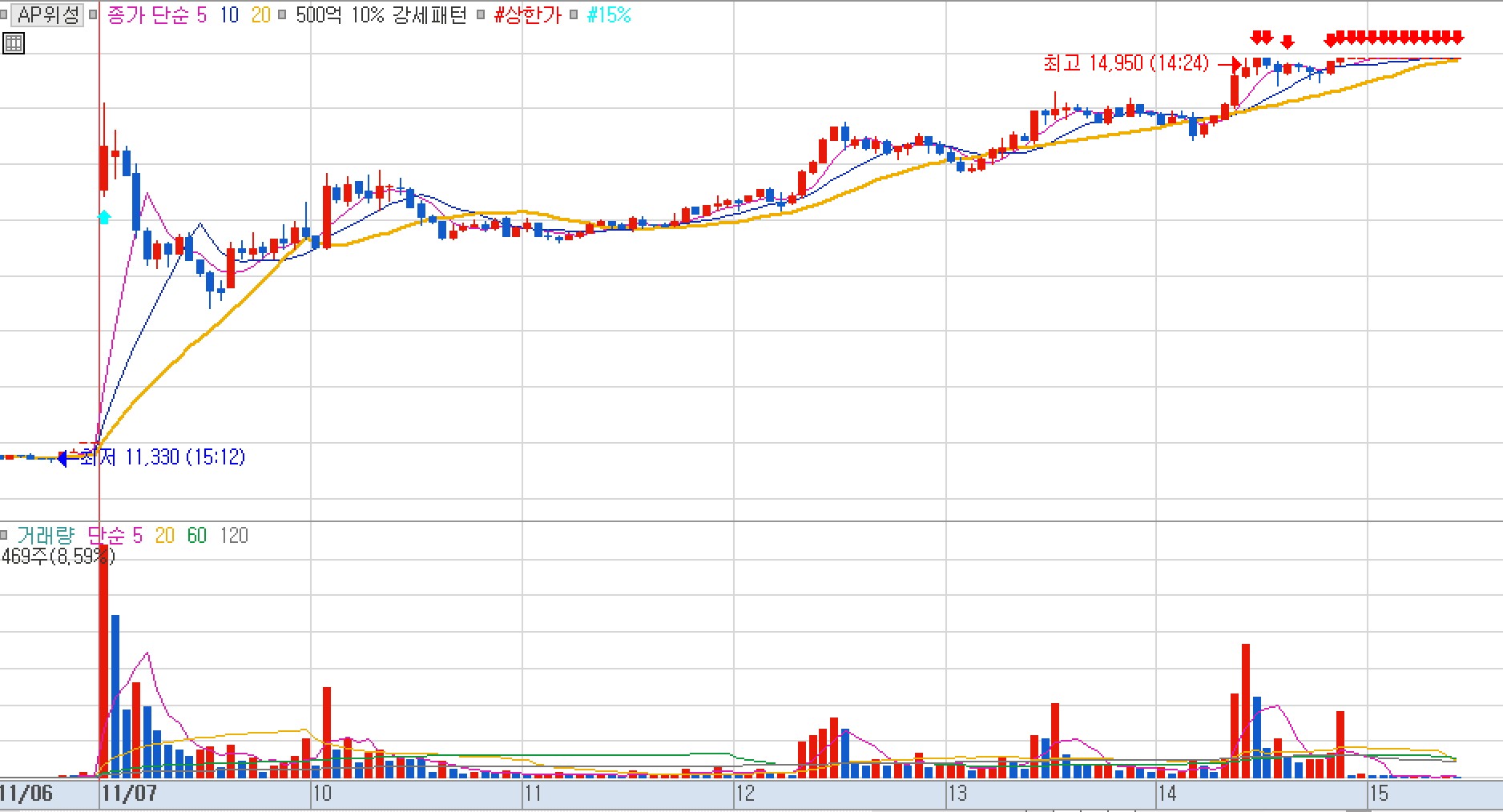Screen dimensions: 1503x812
Task: Open the data table grid icon
Action: 14,43
